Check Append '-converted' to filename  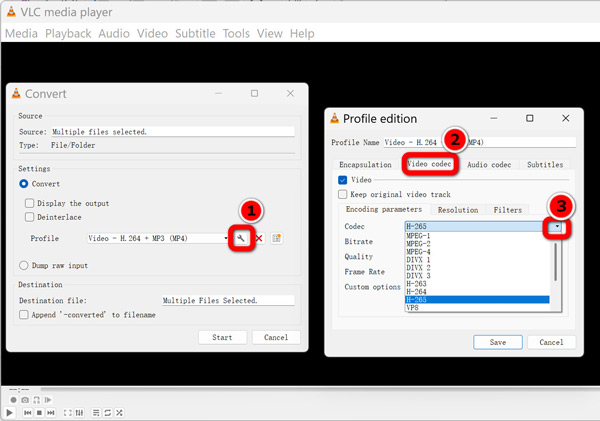click(x=24, y=315)
